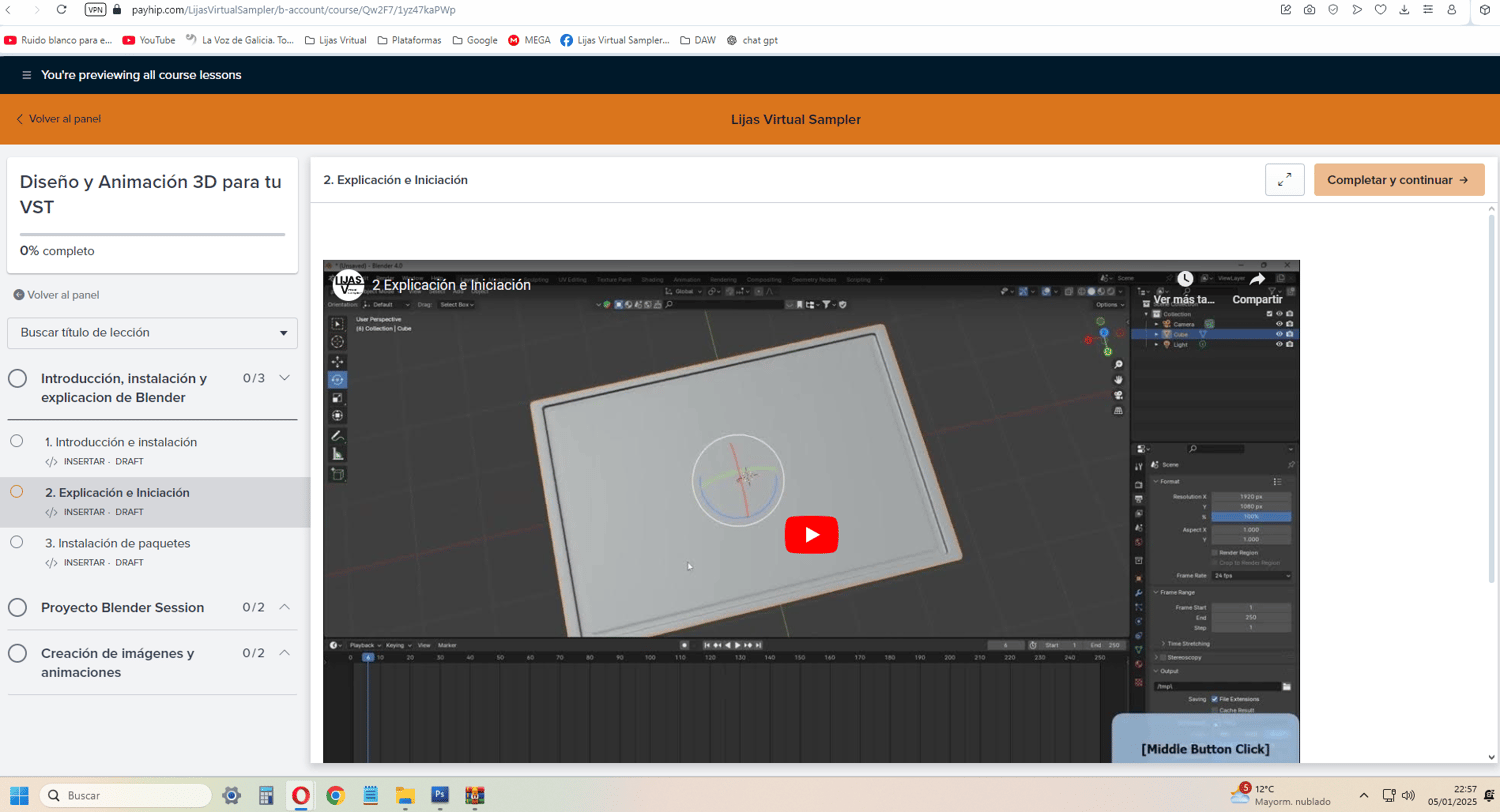Open the MEGA bookmark in bookmarks bar
This screenshot has width=1500, height=812.
[x=530, y=41]
